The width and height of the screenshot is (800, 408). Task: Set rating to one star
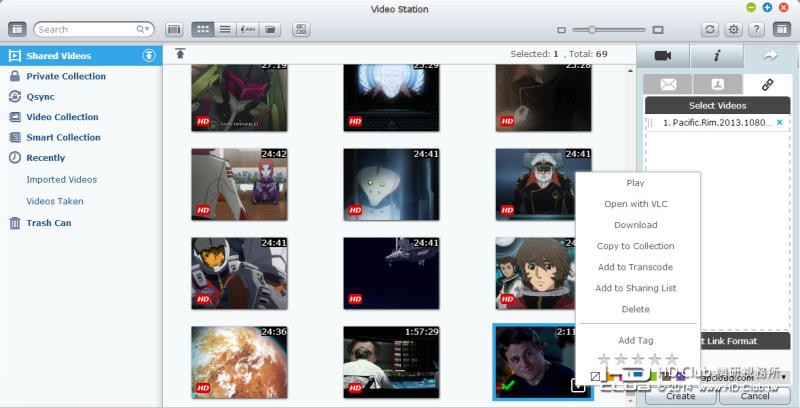pyautogui.click(x=604, y=359)
